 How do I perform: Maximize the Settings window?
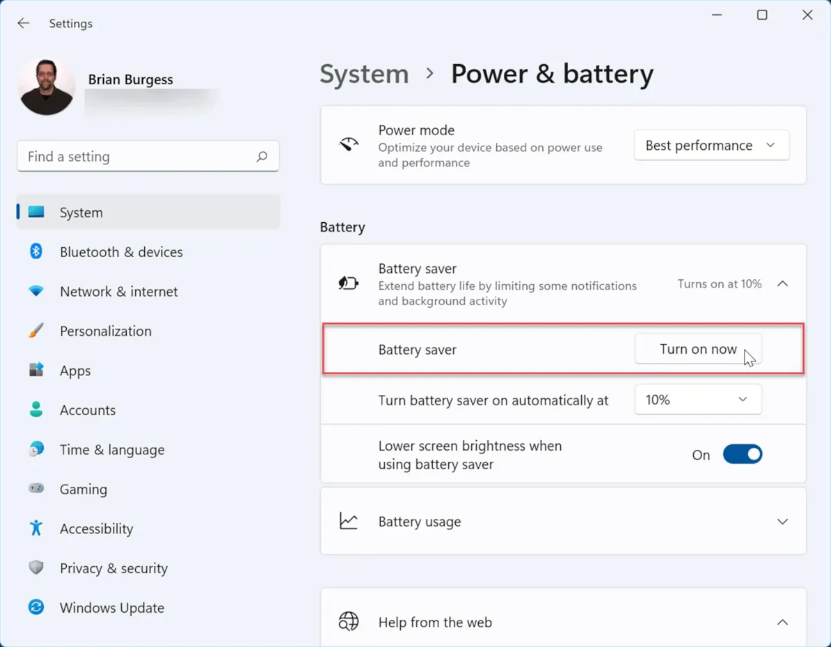pyautogui.click(x=762, y=15)
